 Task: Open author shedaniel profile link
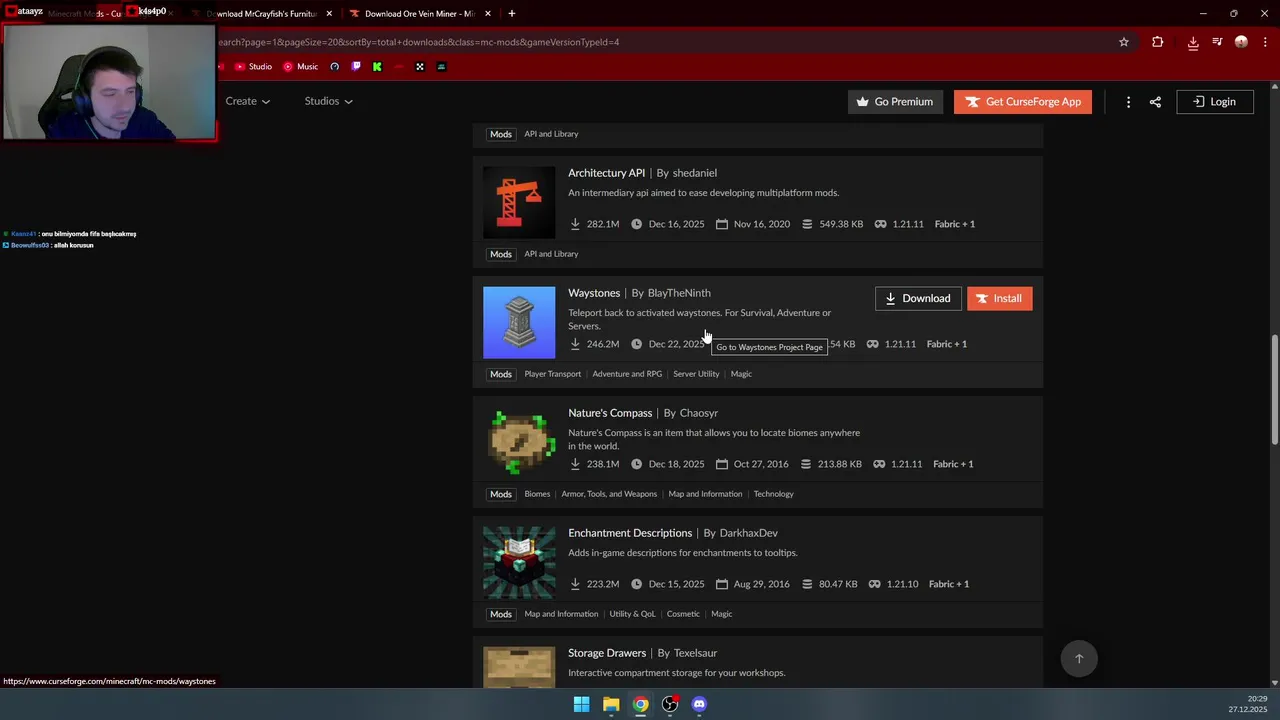click(695, 173)
